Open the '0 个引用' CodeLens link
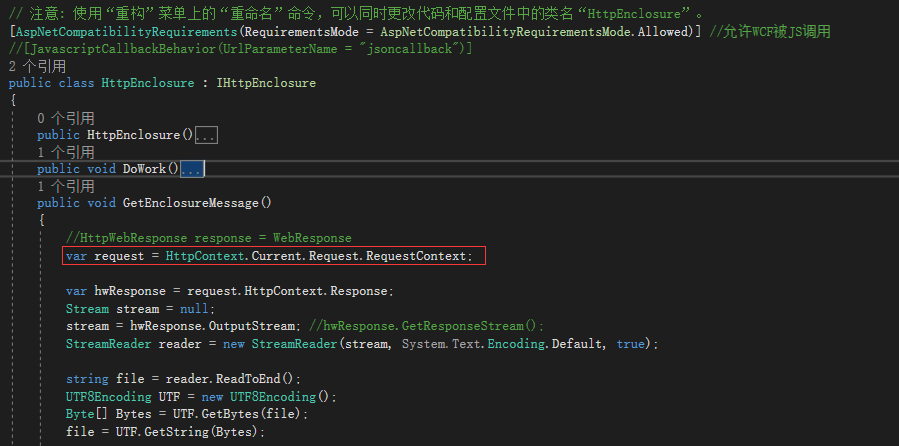The height and width of the screenshot is (446, 899). click(x=66, y=118)
